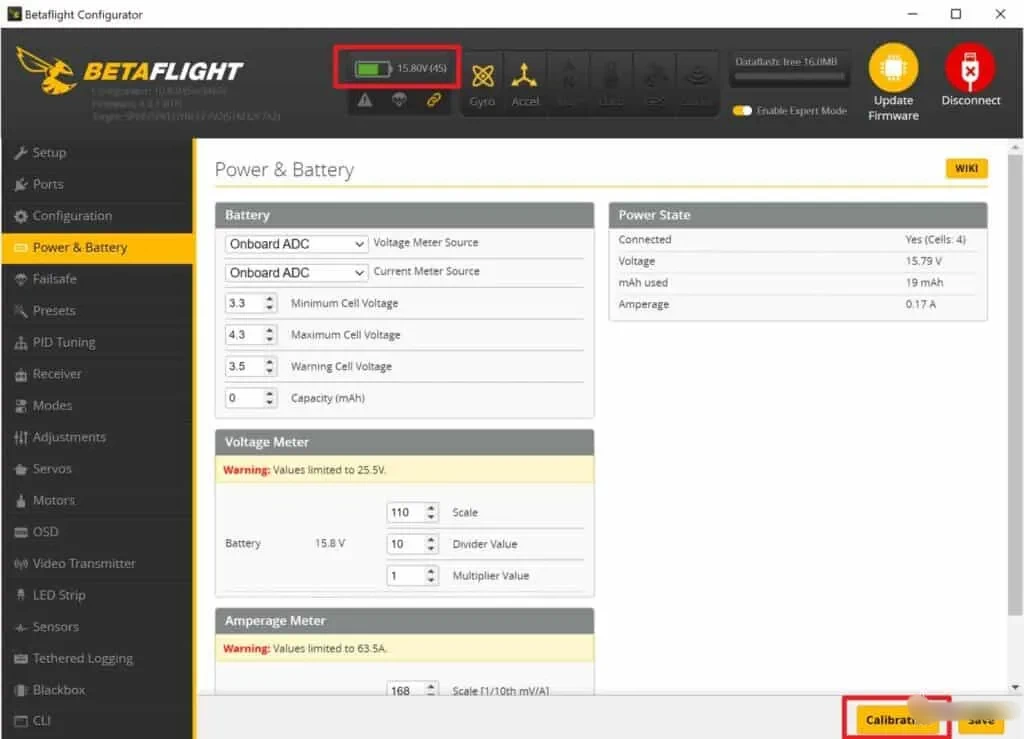The width and height of the screenshot is (1024, 739).
Task: Click the Capacity (mAh) input field
Action: tap(251, 398)
